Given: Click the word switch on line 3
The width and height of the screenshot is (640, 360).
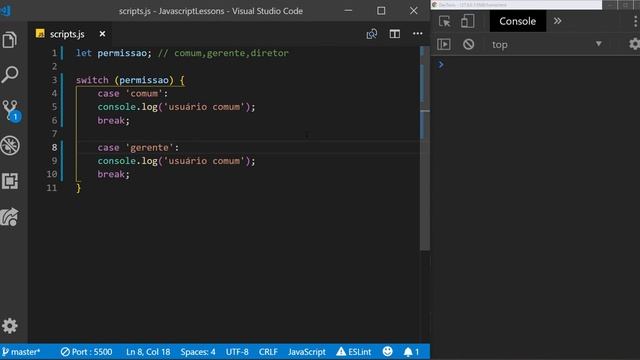Looking at the screenshot, I should (x=92, y=80).
